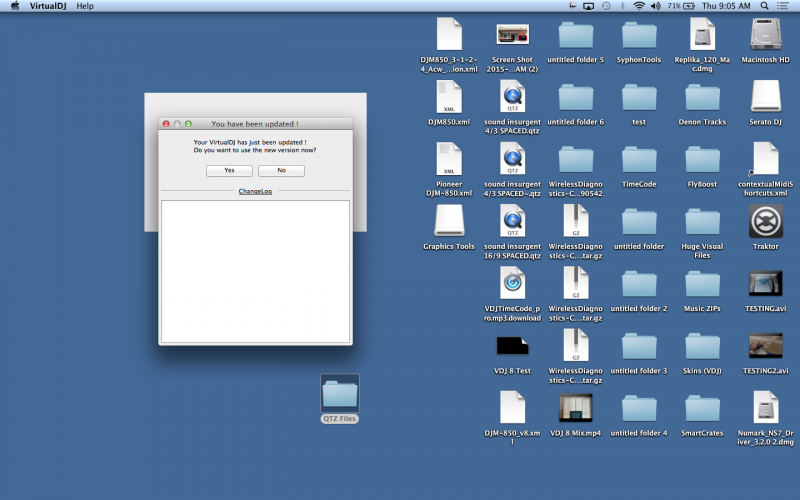Select the Graphics Tools drive icon

coord(449,220)
